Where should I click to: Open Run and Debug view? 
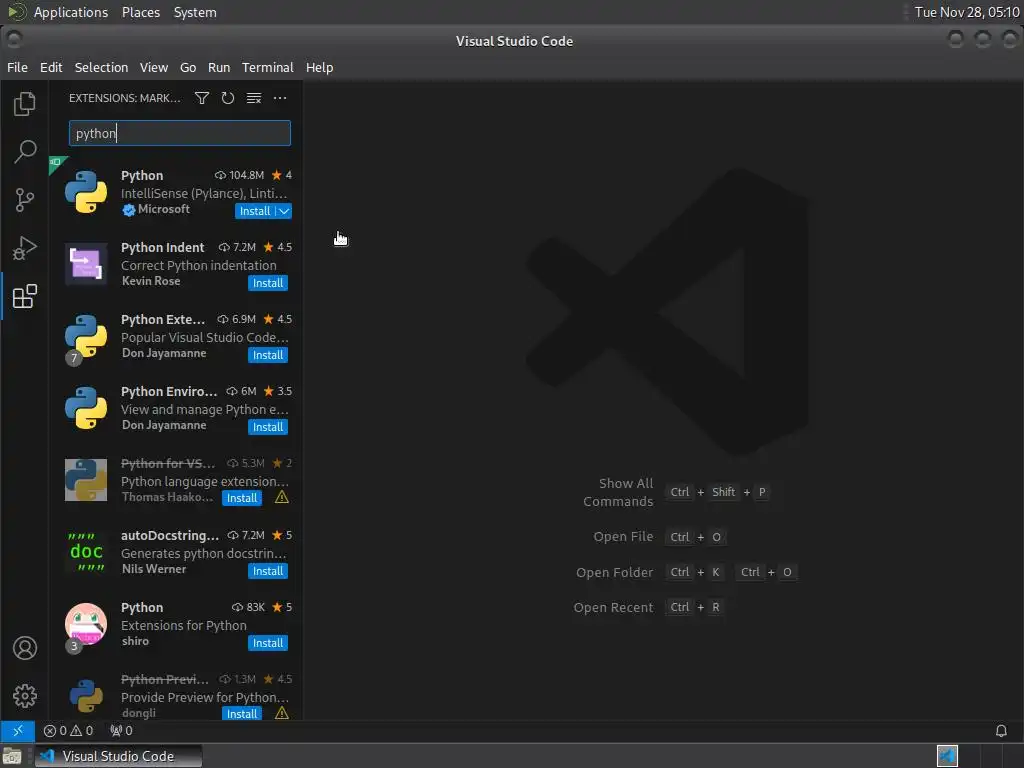tap(25, 248)
